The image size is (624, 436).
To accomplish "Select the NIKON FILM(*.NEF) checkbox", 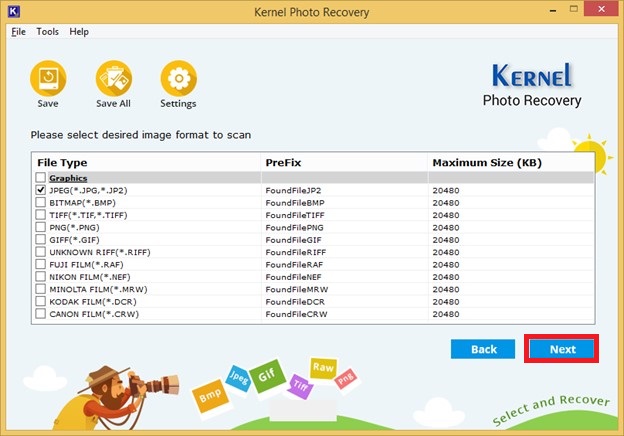I will coord(41,276).
